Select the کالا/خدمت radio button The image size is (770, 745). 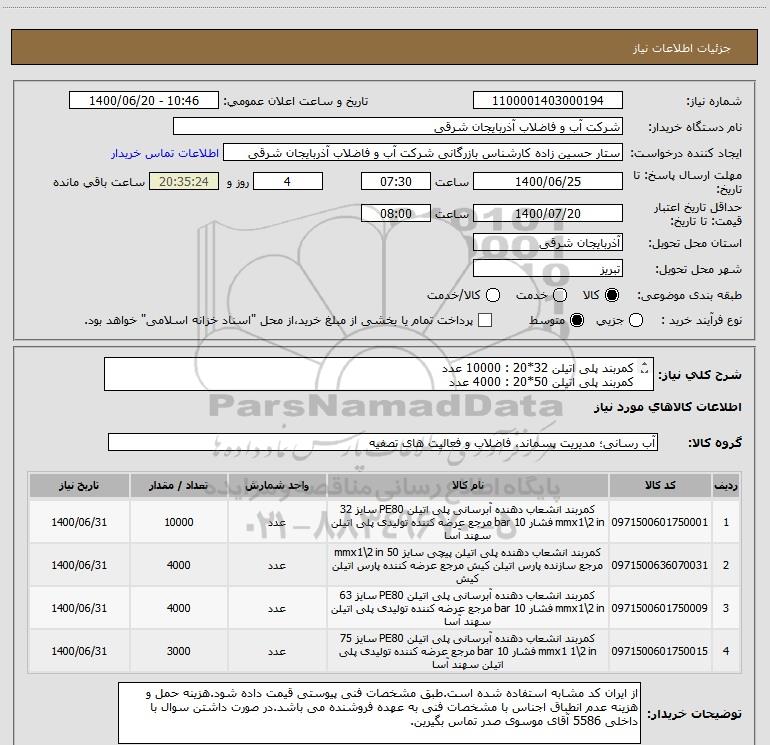(493, 295)
